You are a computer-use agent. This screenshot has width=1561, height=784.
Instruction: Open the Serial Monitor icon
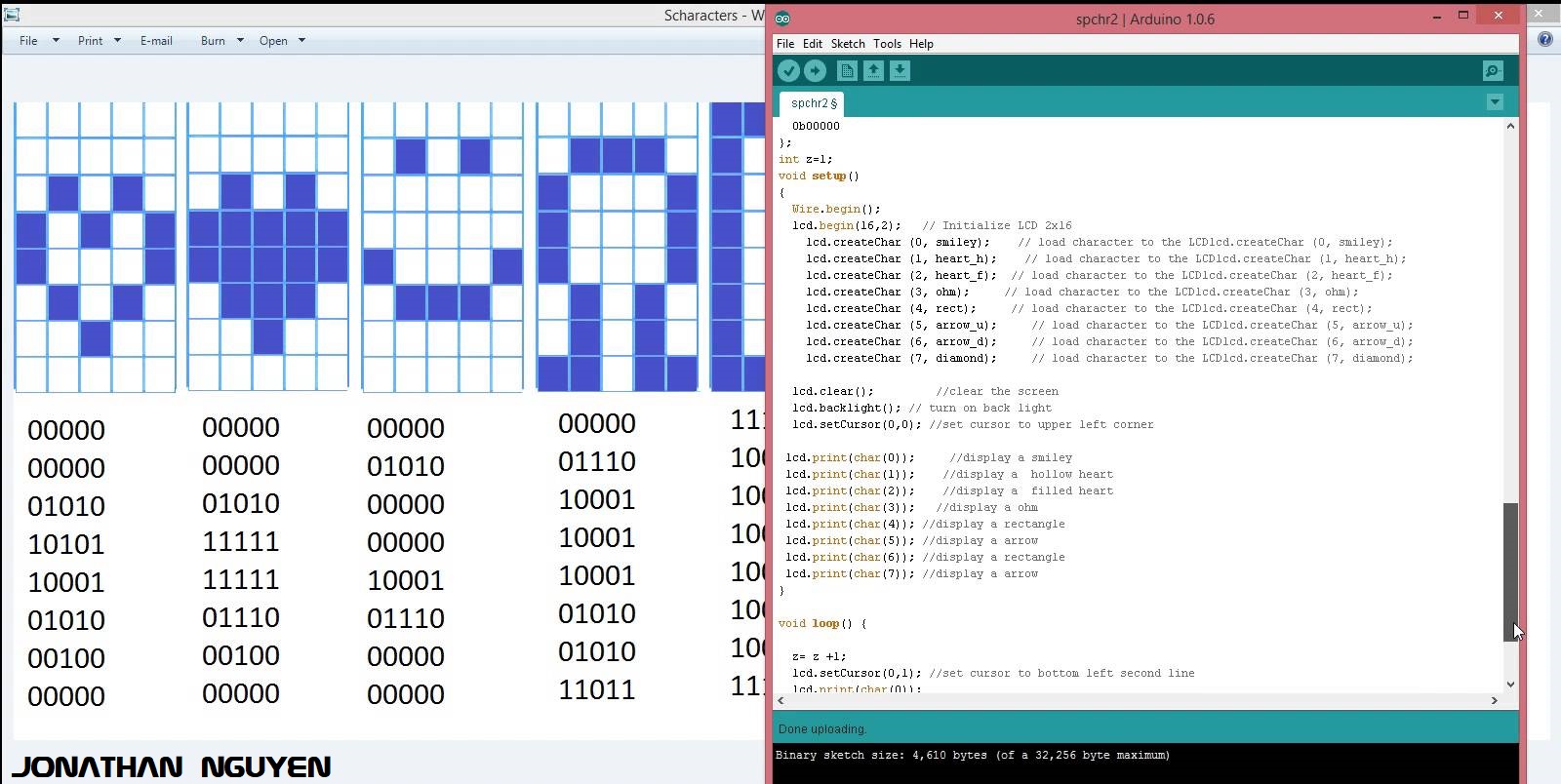[1493, 70]
